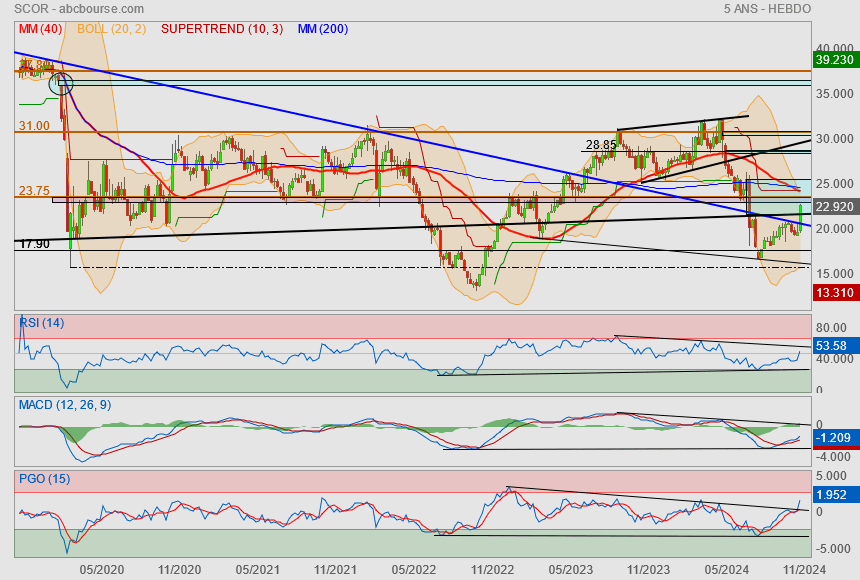Screen dimensions: 860x580
Task: Click the 15.000 price axis label
Action: pyautogui.click(x=835, y=274)
